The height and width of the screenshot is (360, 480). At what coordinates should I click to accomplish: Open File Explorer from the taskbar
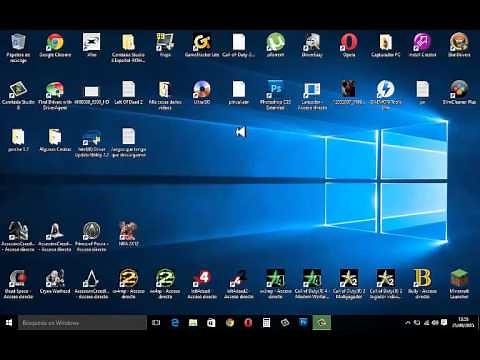[x=193, y=323]
